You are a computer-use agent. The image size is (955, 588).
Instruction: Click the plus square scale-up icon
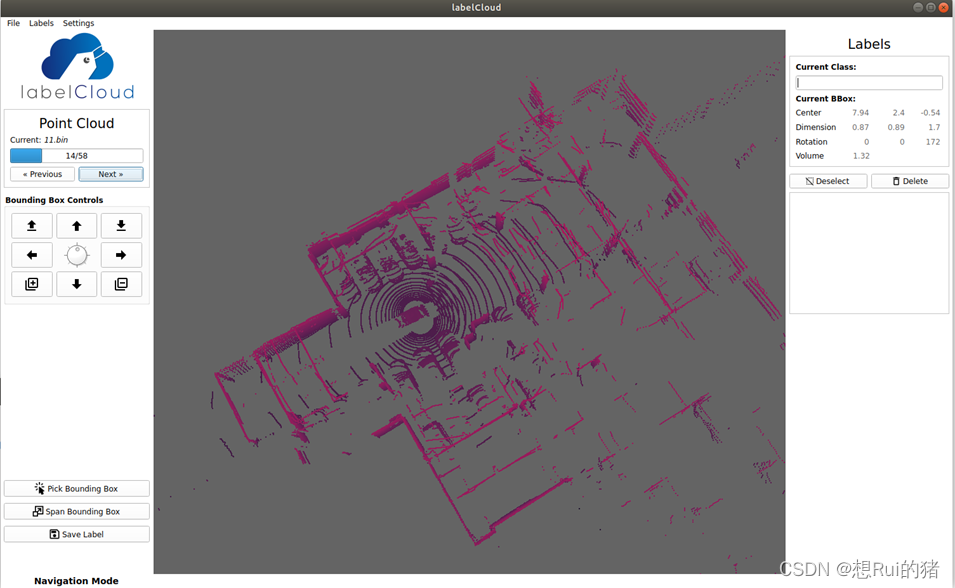[x=32, y=284]
